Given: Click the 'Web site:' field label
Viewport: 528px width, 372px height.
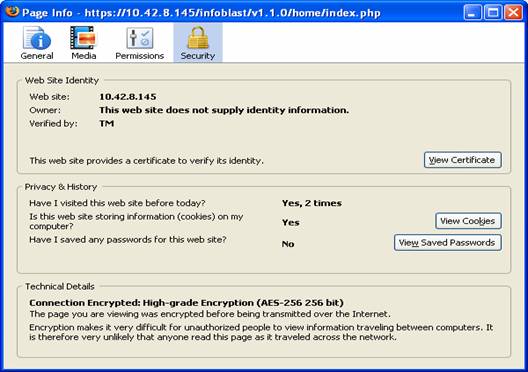Looking at the screenshot, I should coord(50,97).
